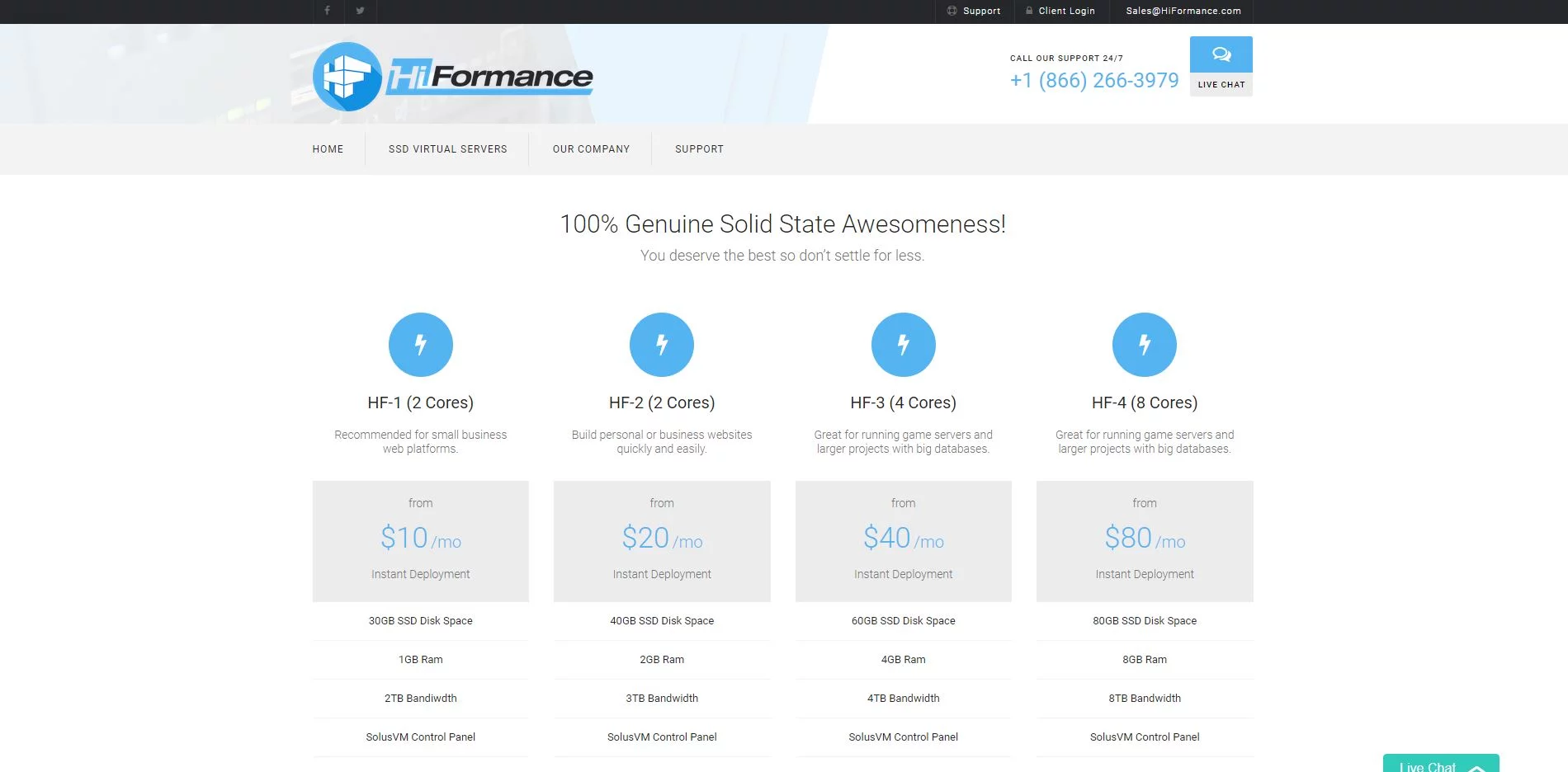Click the 8GB Ram row
Image resolution: width=1568 pixels, height=772 pixels.
pos(1145,660)
